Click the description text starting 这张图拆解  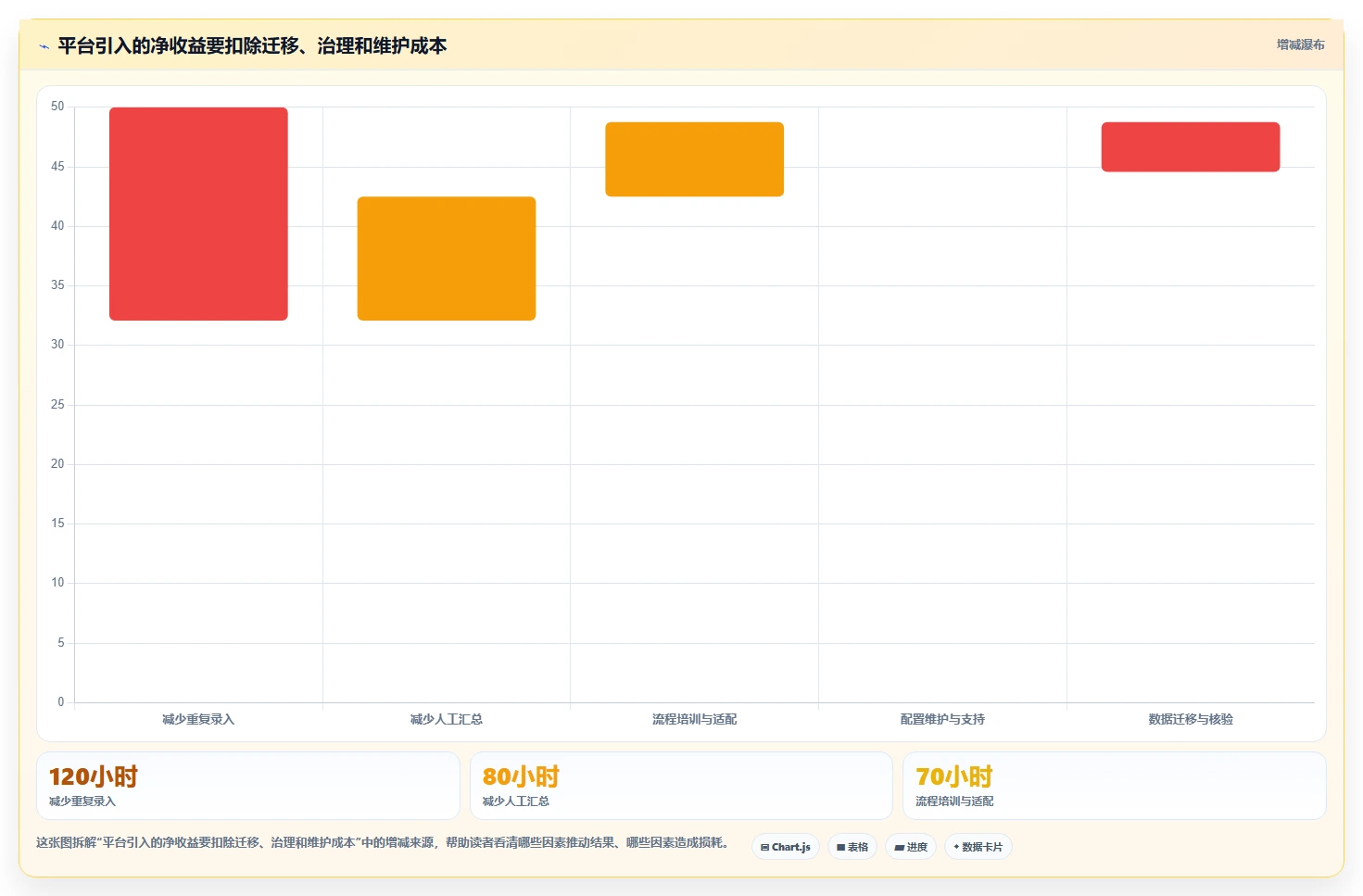click(384, 842)
